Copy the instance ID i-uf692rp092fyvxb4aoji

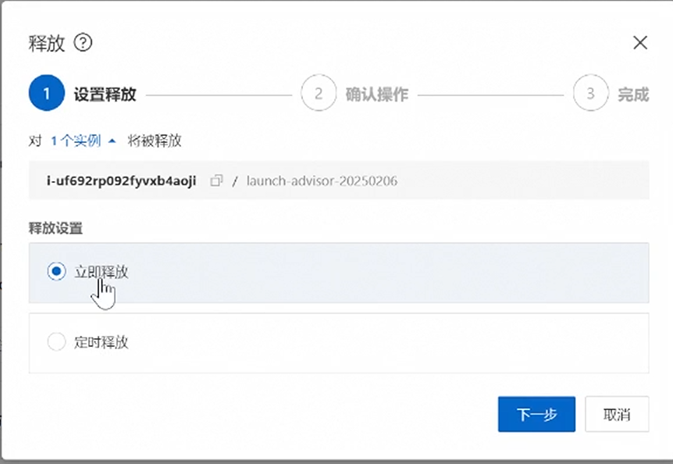coord(216,181)
